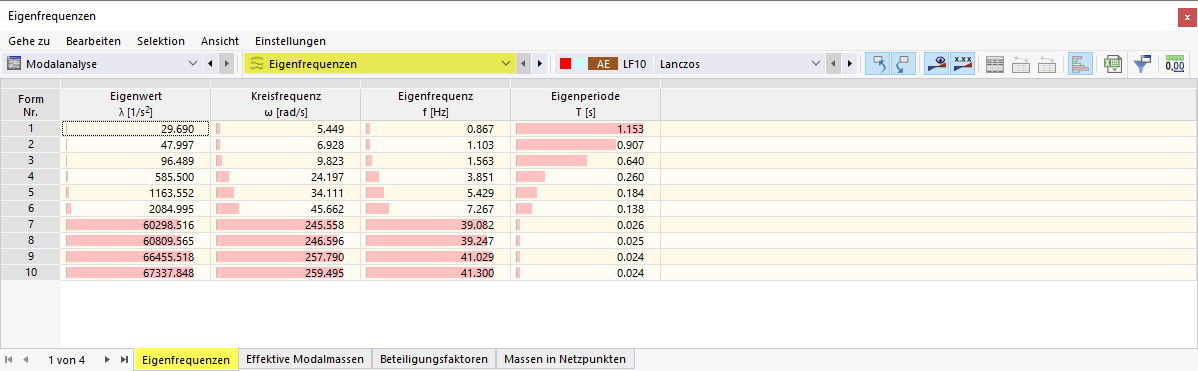
Task: Toggle selection sync from graphic button
Action: coord(902,64)
